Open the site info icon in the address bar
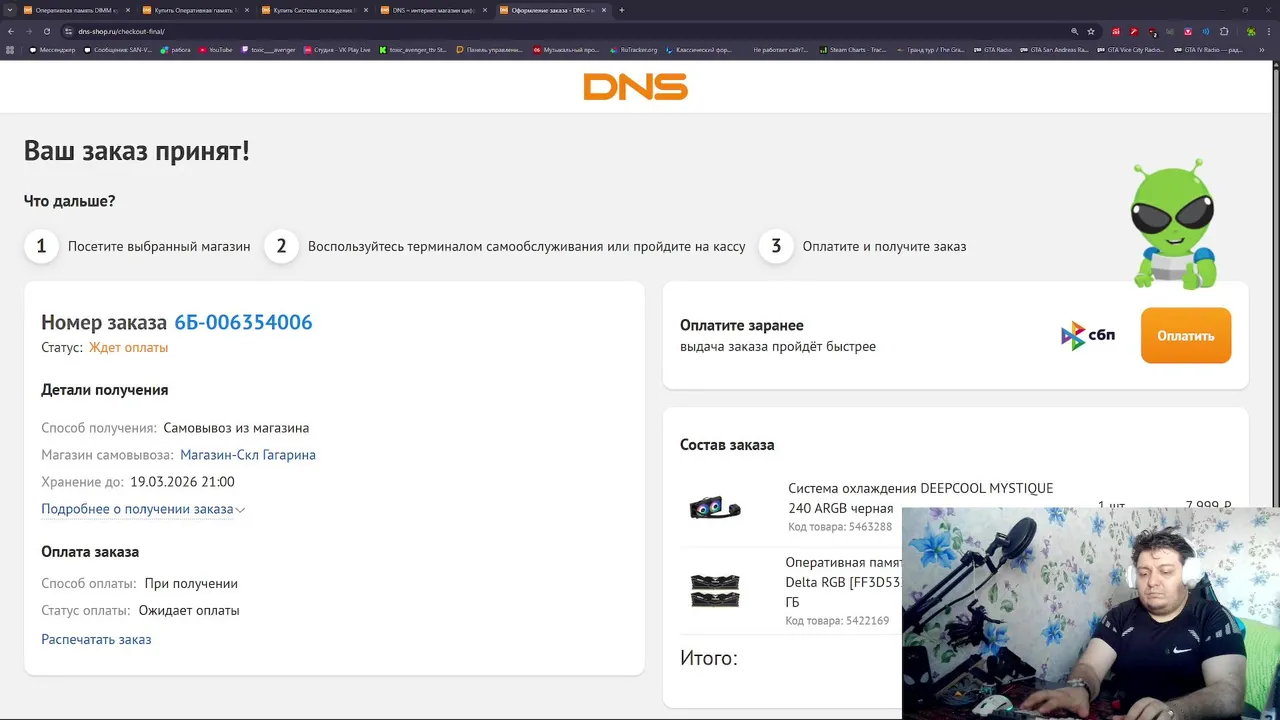The height and width of the screenshot is (720, 1280). click(68, 31)
